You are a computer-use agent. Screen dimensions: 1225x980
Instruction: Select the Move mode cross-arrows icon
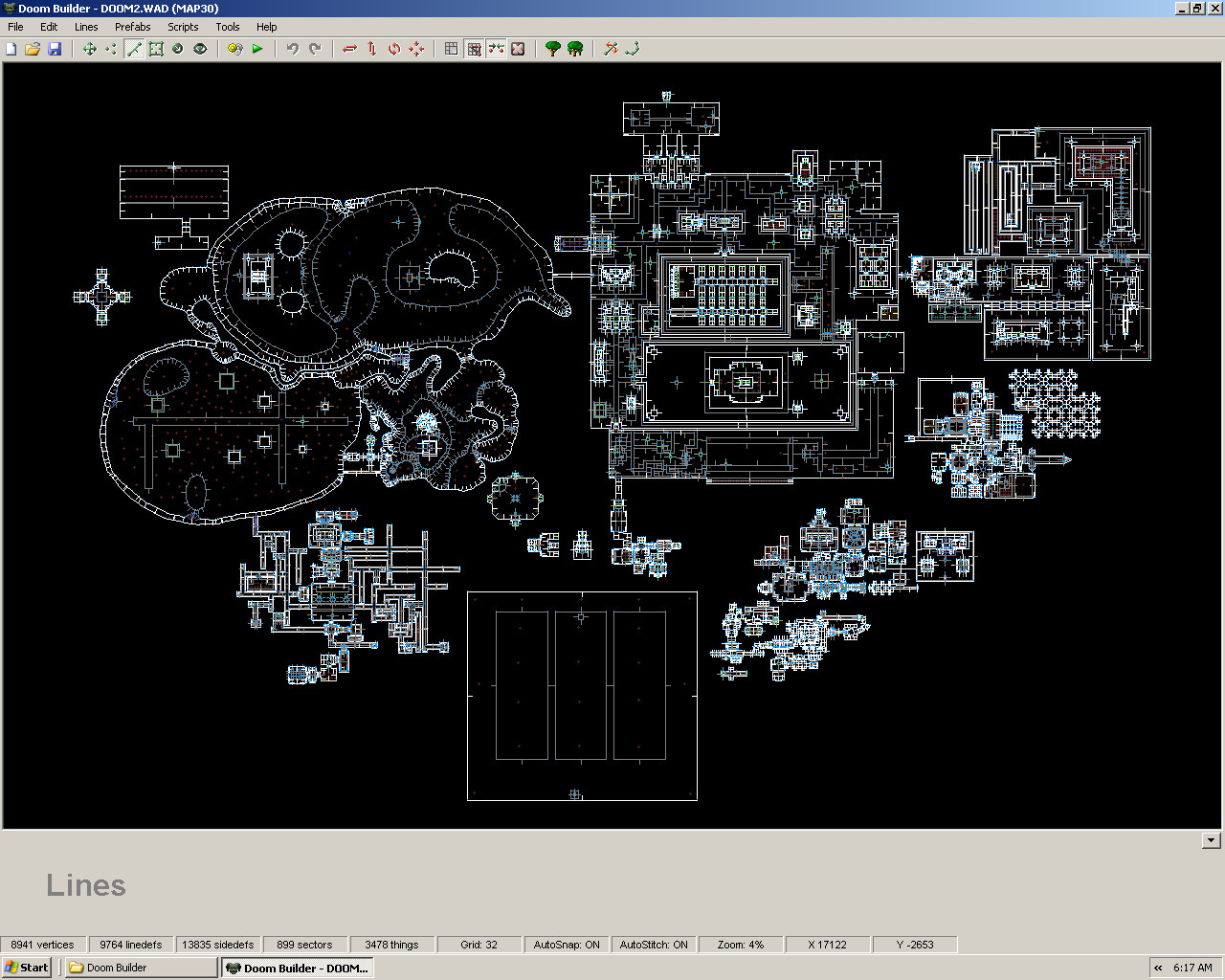[89, 49]
